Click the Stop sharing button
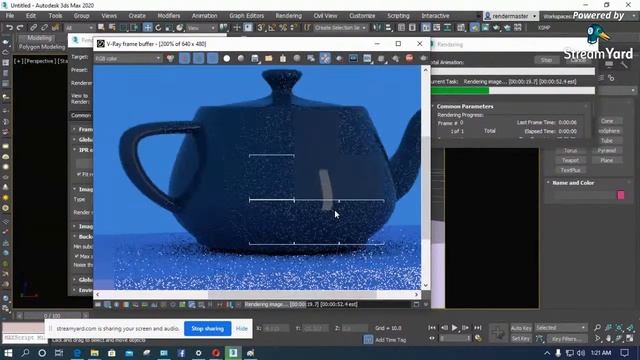Image resolution: width=640 pixels, height=360 pixels. 207,329
